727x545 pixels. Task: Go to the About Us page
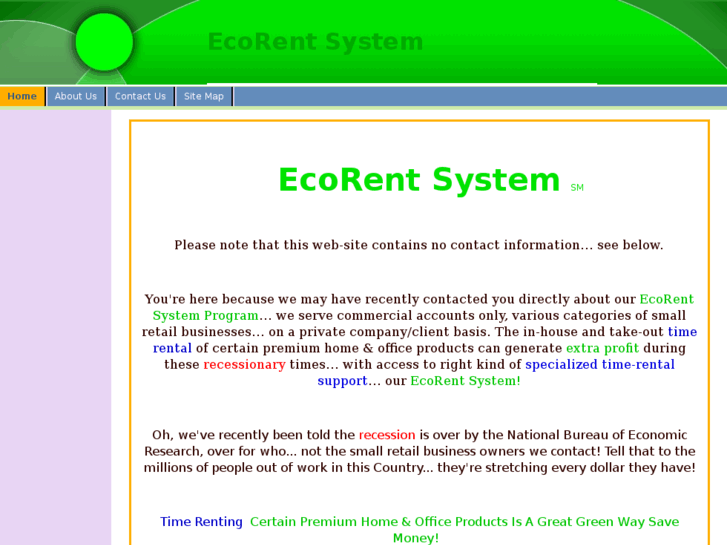[x=76, y=96]
